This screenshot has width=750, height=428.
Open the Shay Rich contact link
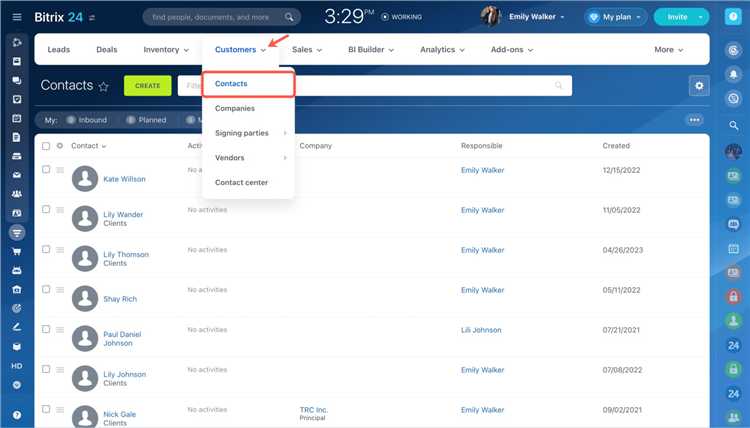tap(120, 299)
